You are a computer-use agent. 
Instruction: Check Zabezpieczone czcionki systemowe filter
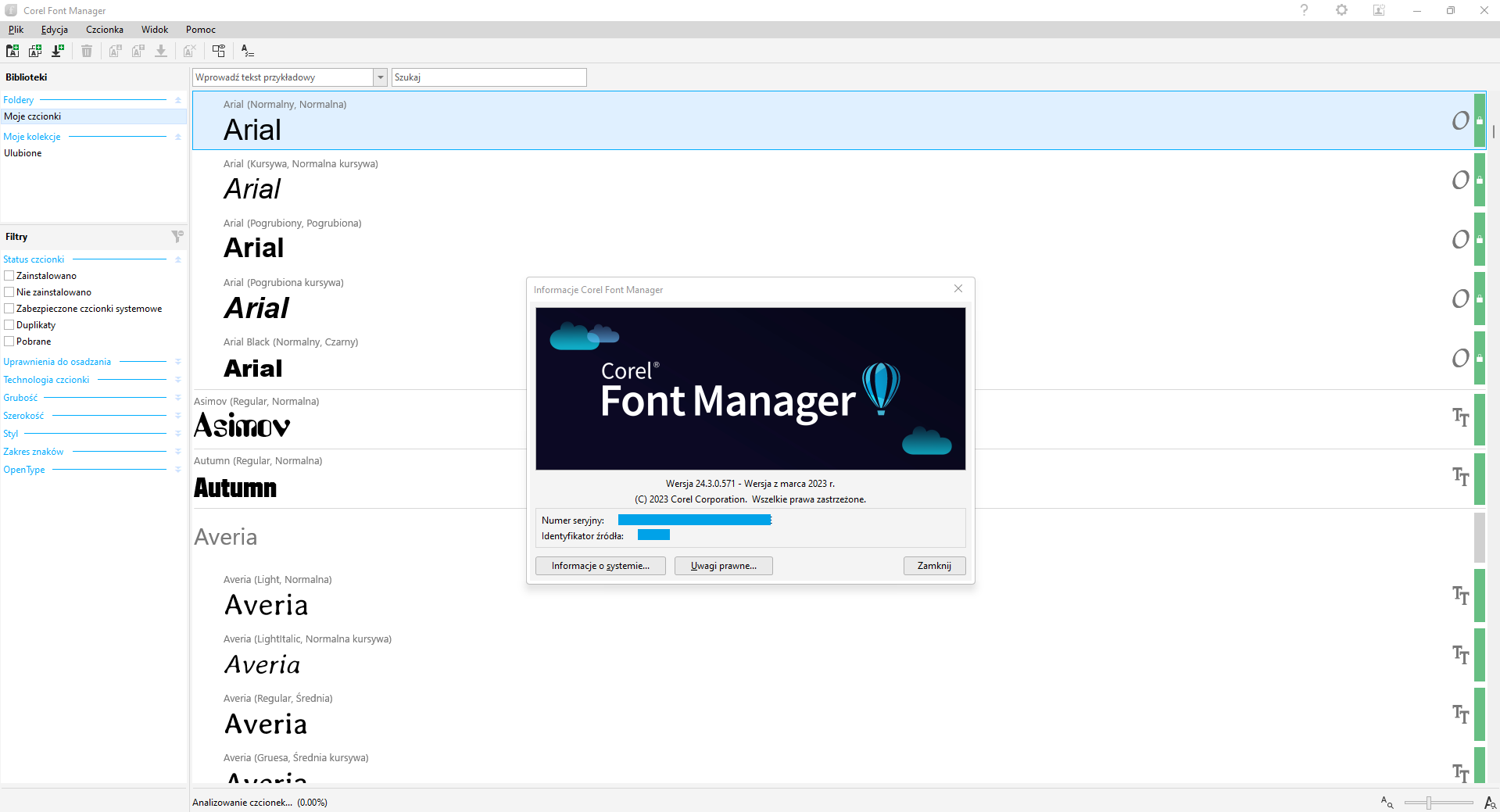coord(9,309)
